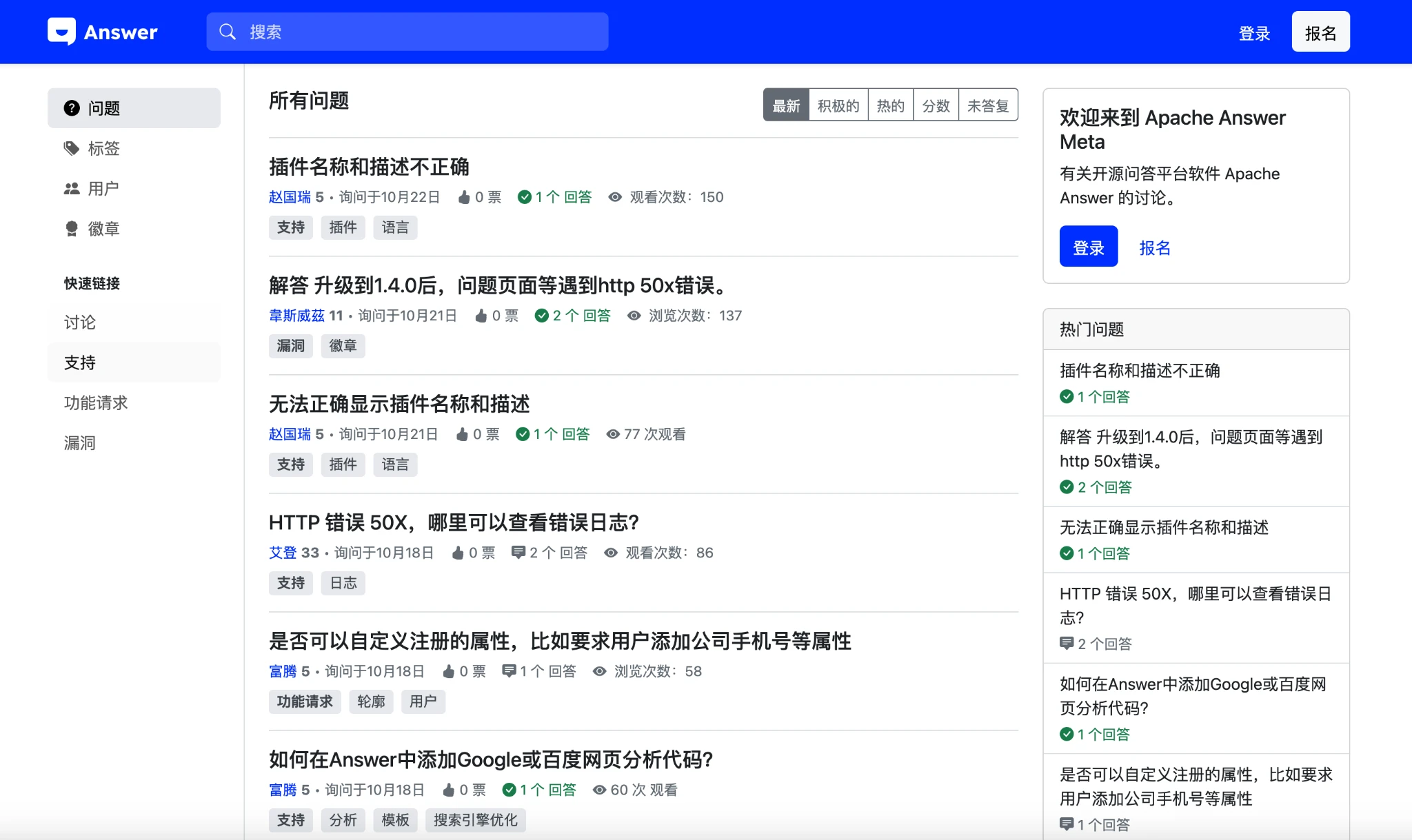Open 漏洞 quick link in sidebar
Viewport: 1412px width, 840px height.
80,443
